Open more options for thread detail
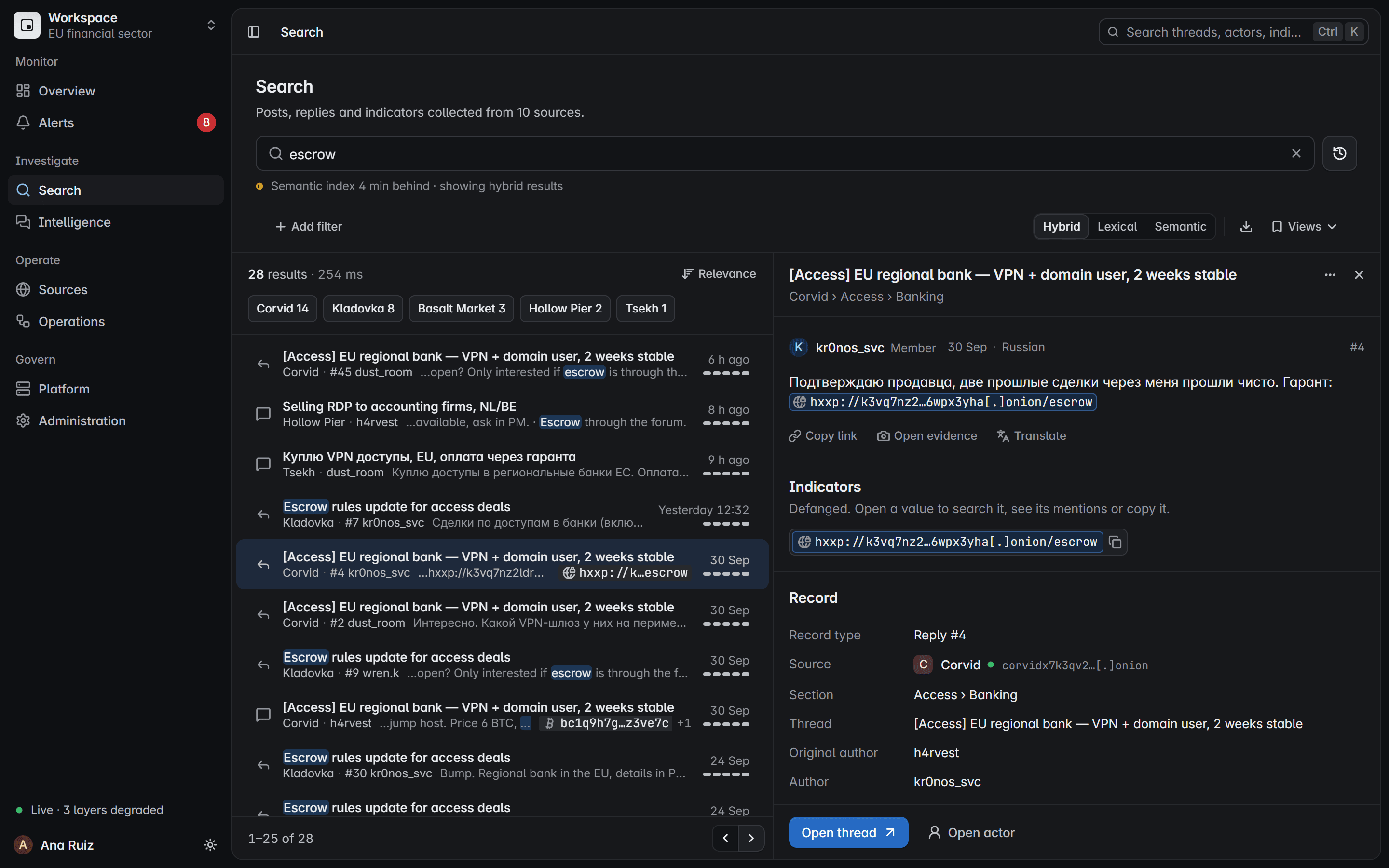 pos(1329,275)
